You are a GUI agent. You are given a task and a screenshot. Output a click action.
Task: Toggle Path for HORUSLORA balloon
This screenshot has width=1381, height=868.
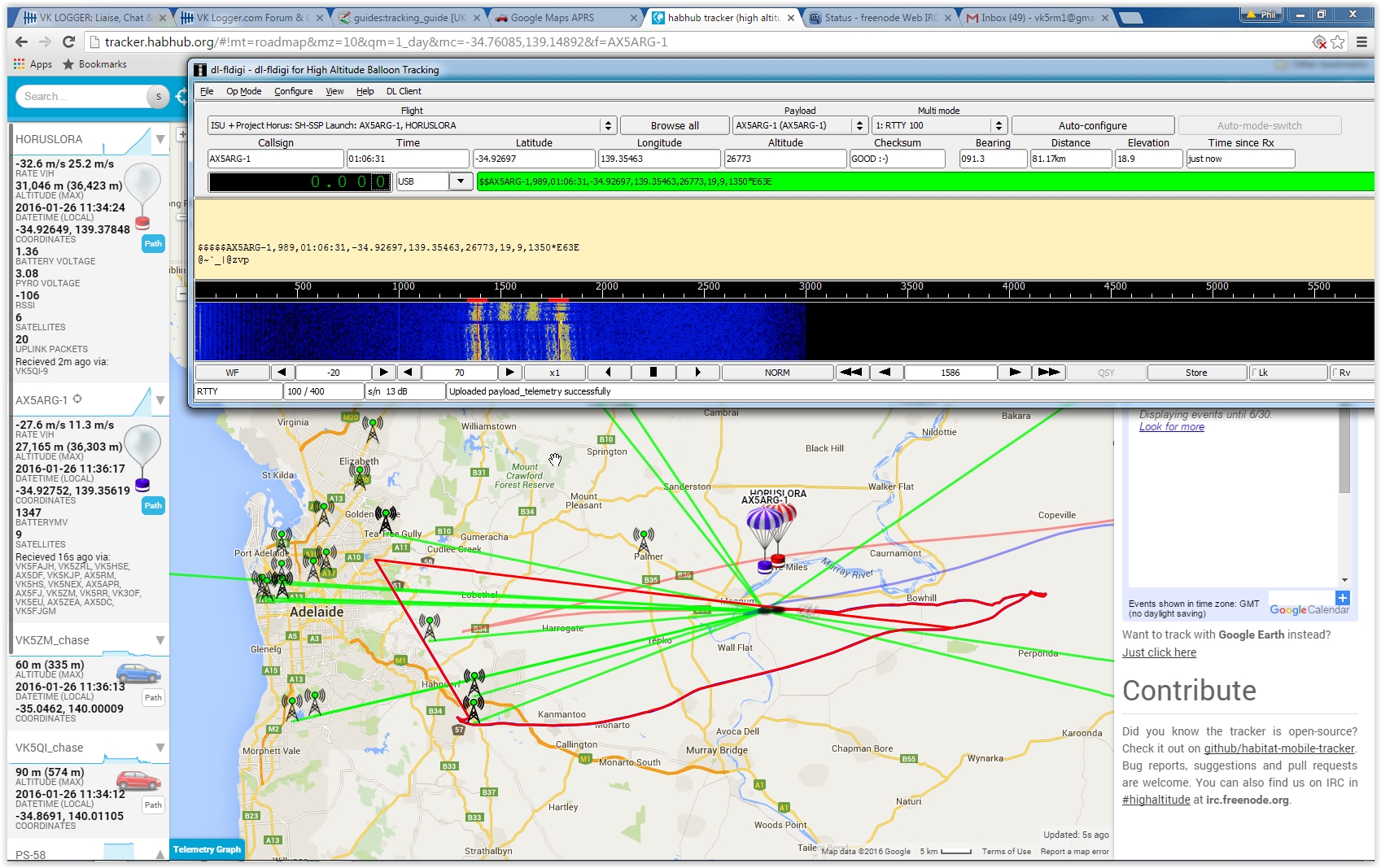(153, 244)
